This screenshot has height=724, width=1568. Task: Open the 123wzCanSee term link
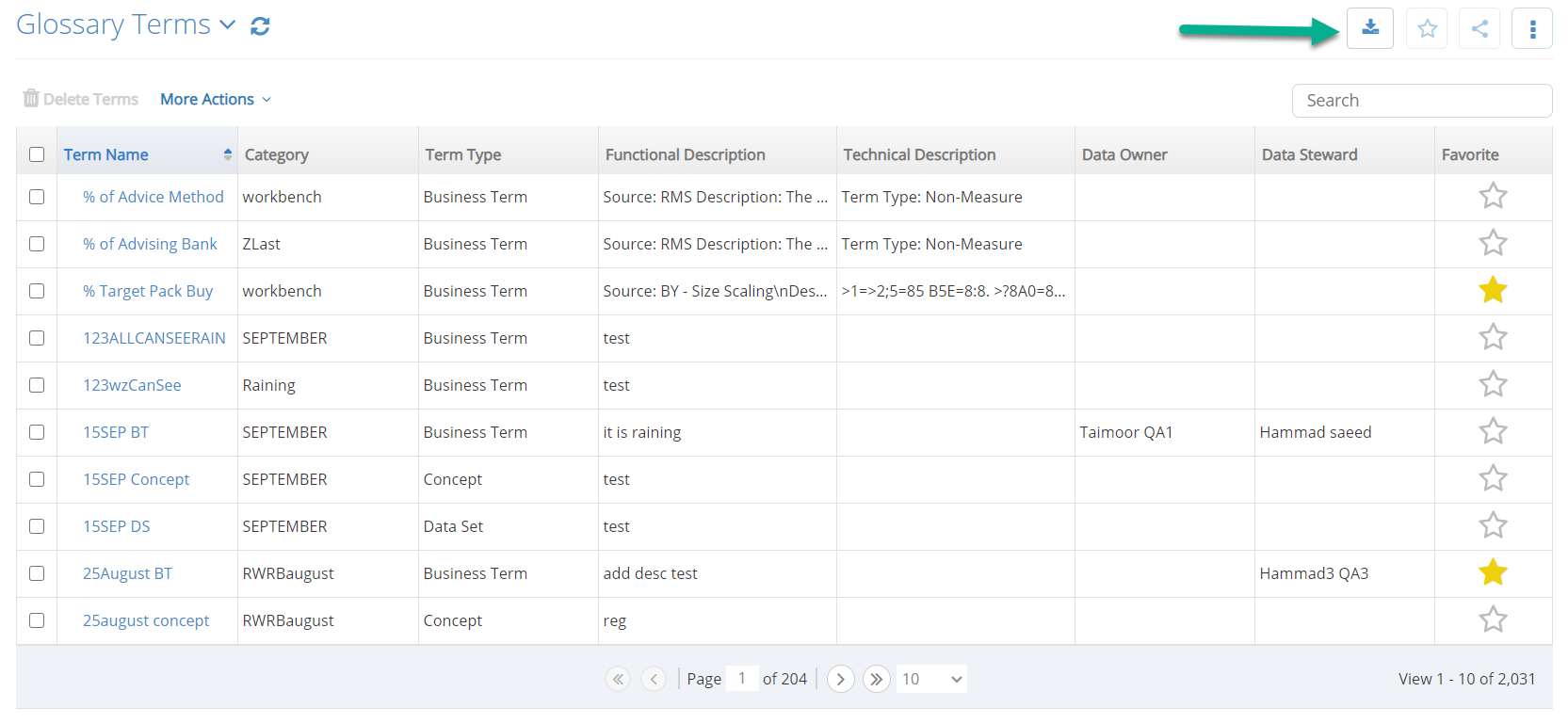pos(132,385)
